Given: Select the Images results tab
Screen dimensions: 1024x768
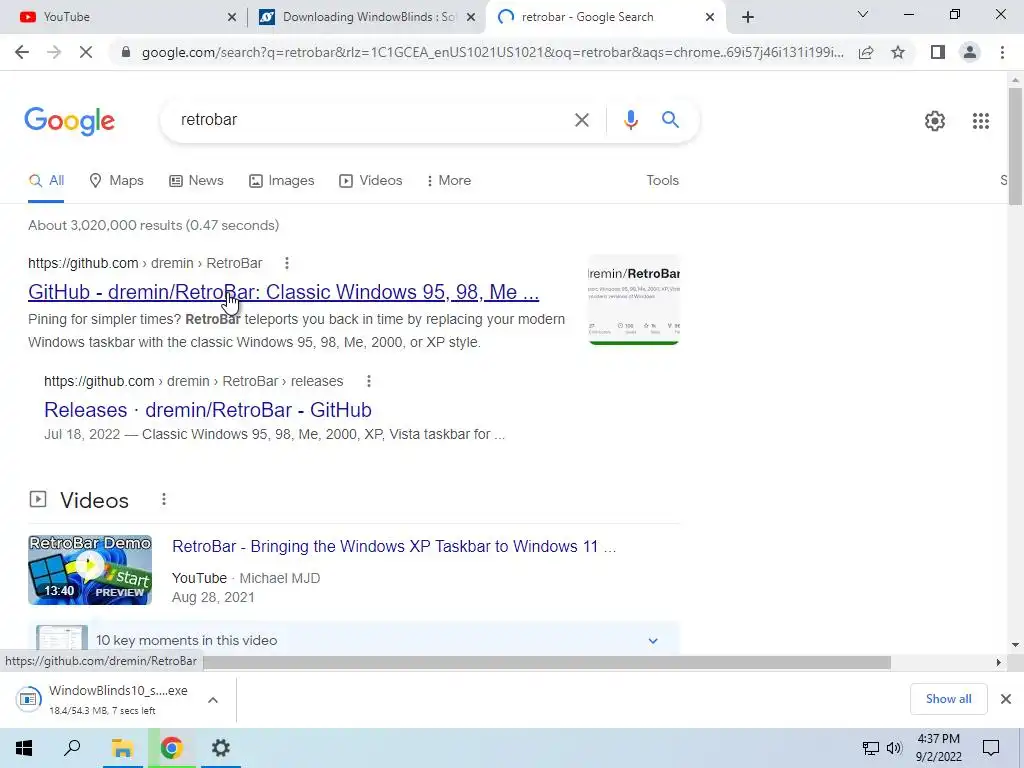Looking at the screenshot, I should click(x=281, y=180).
